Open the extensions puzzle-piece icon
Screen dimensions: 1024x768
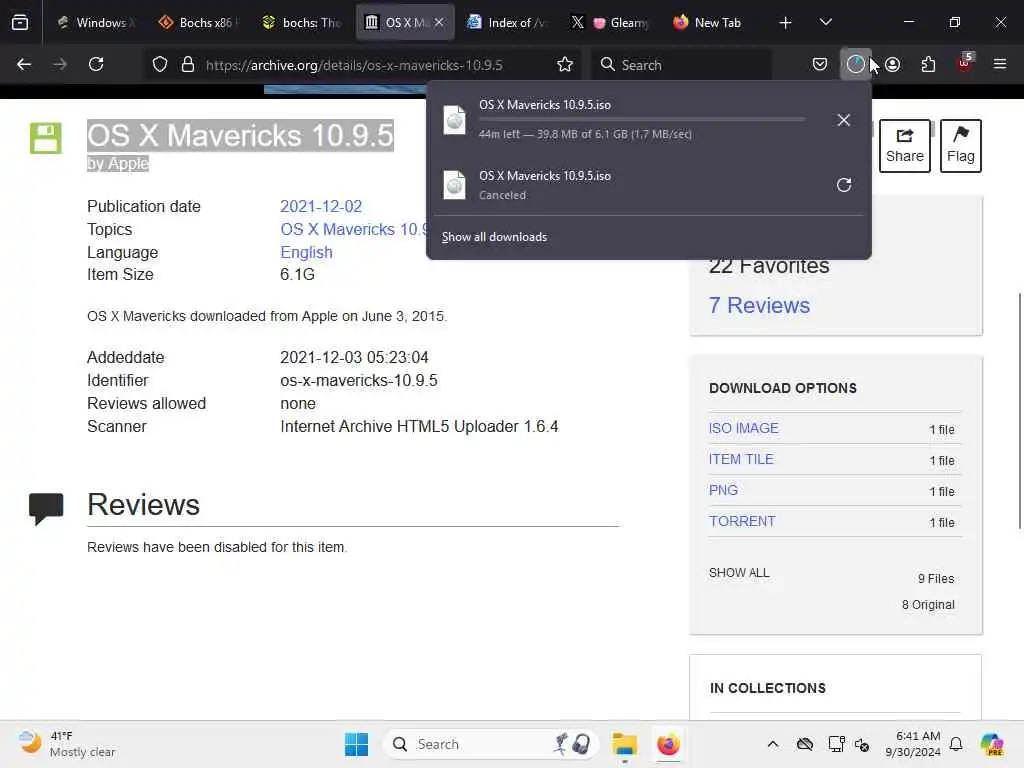click(x=928, y=64)
